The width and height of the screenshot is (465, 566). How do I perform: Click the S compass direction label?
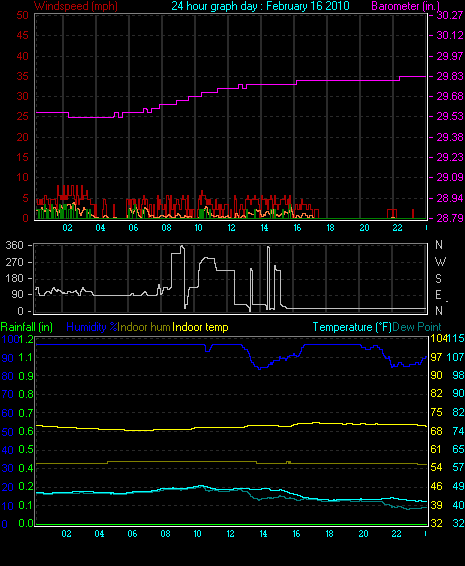coord(438,278)
